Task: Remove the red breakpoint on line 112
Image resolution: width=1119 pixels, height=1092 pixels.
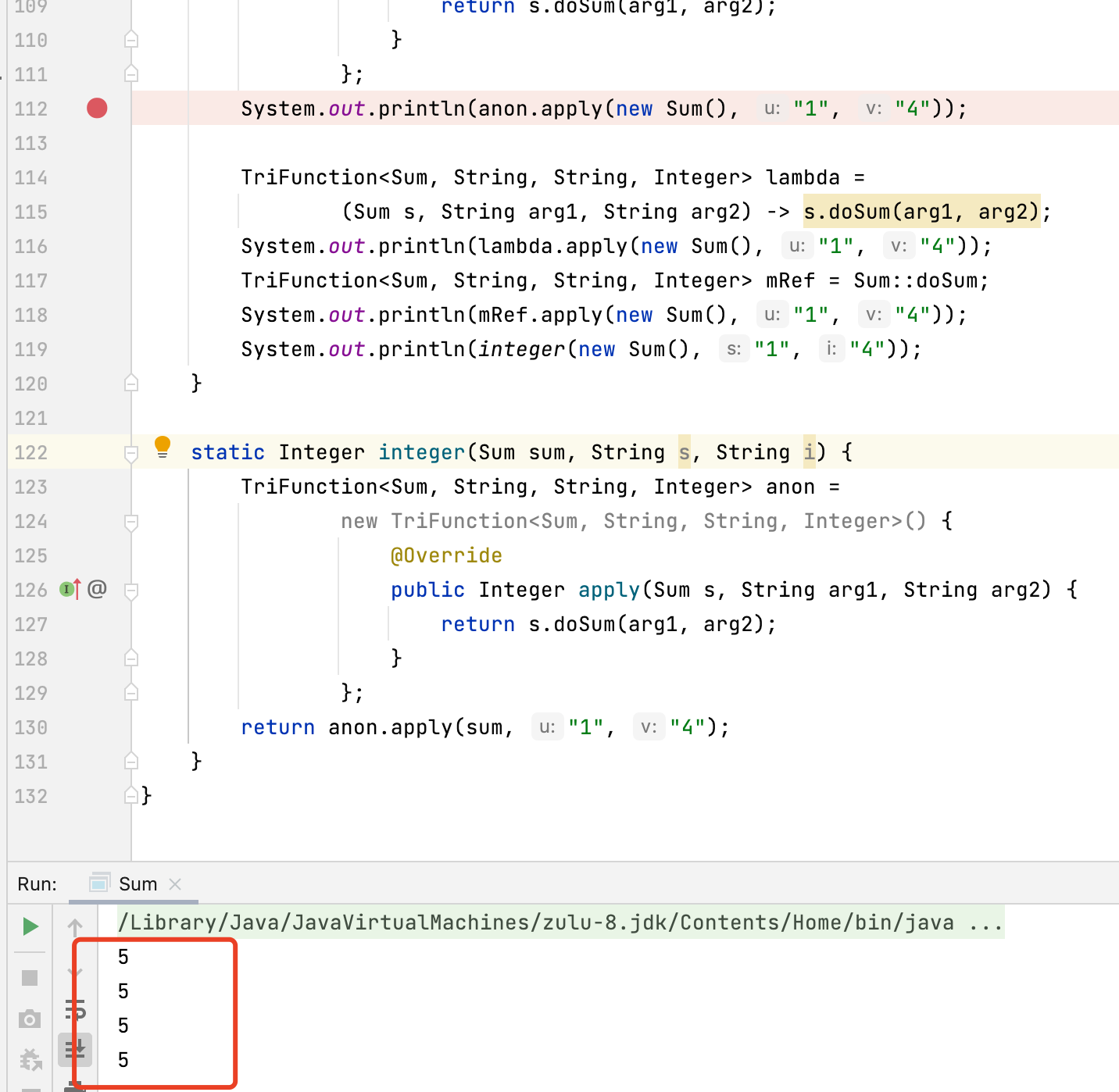Action: tap(97, 109)
